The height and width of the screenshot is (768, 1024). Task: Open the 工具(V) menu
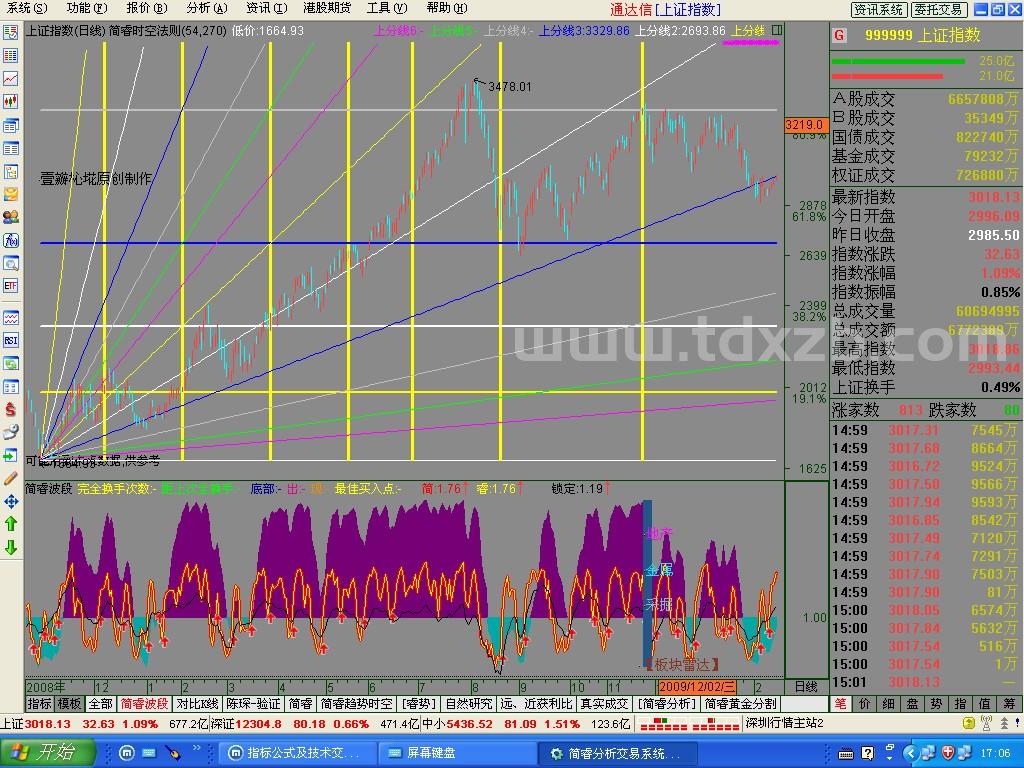click(x=387, y=8)
